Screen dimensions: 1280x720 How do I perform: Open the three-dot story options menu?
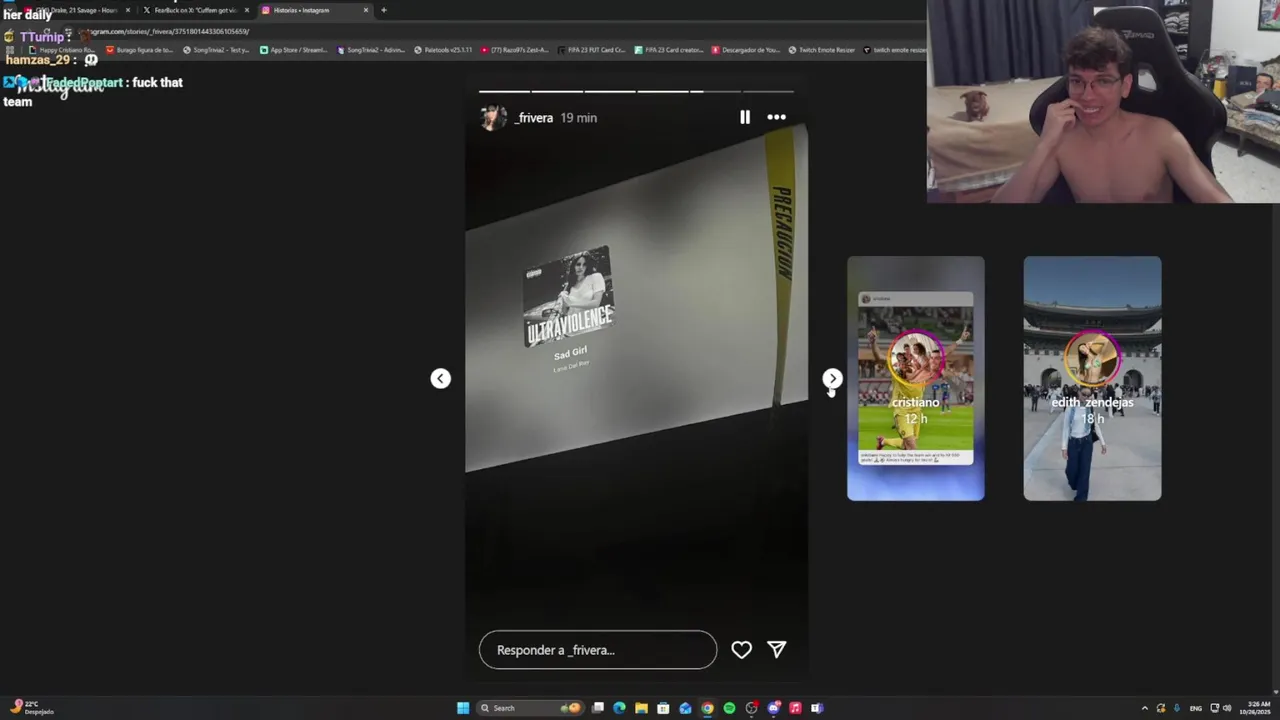[x=776, y=117]
